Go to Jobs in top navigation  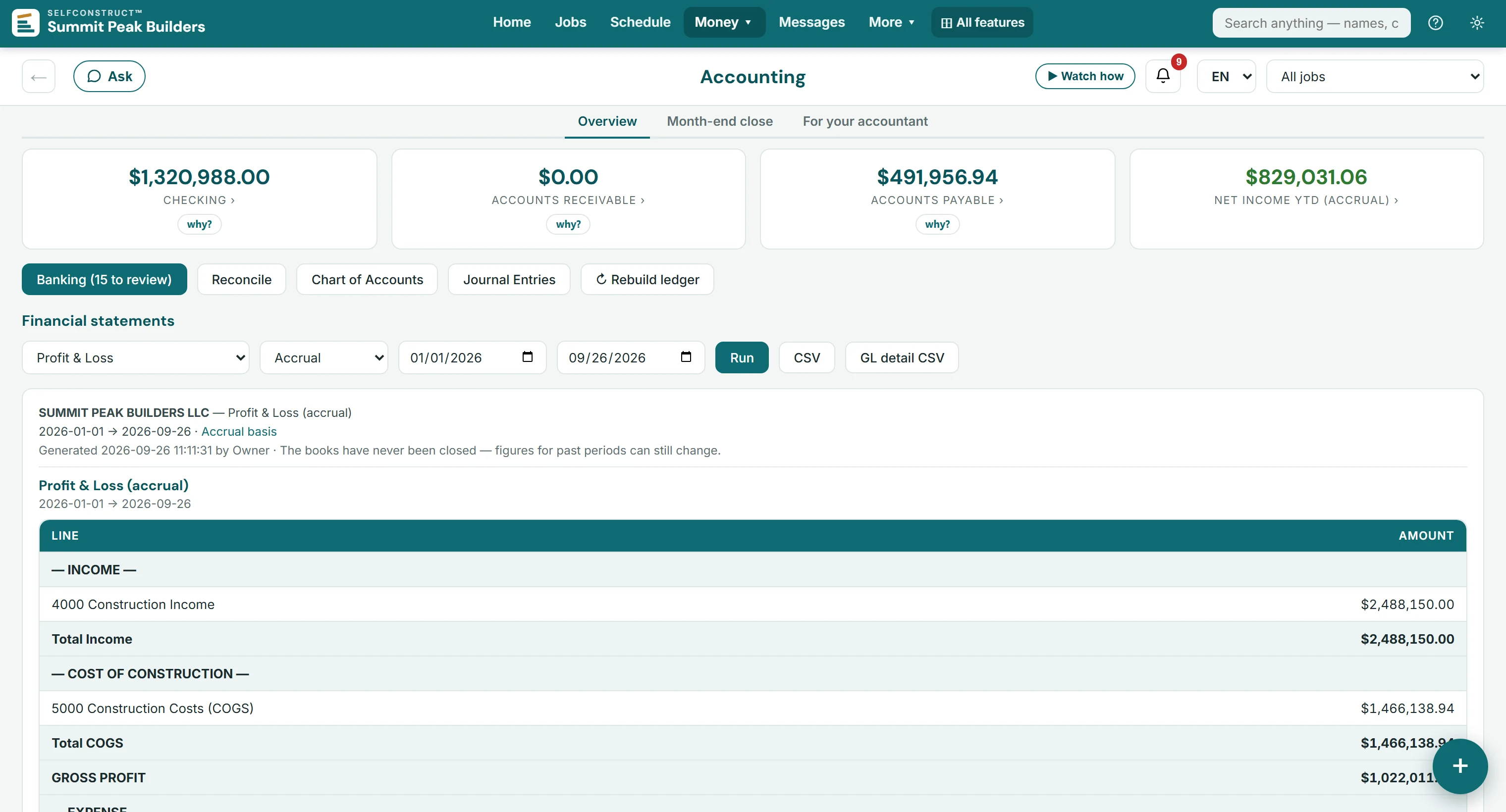570,22
